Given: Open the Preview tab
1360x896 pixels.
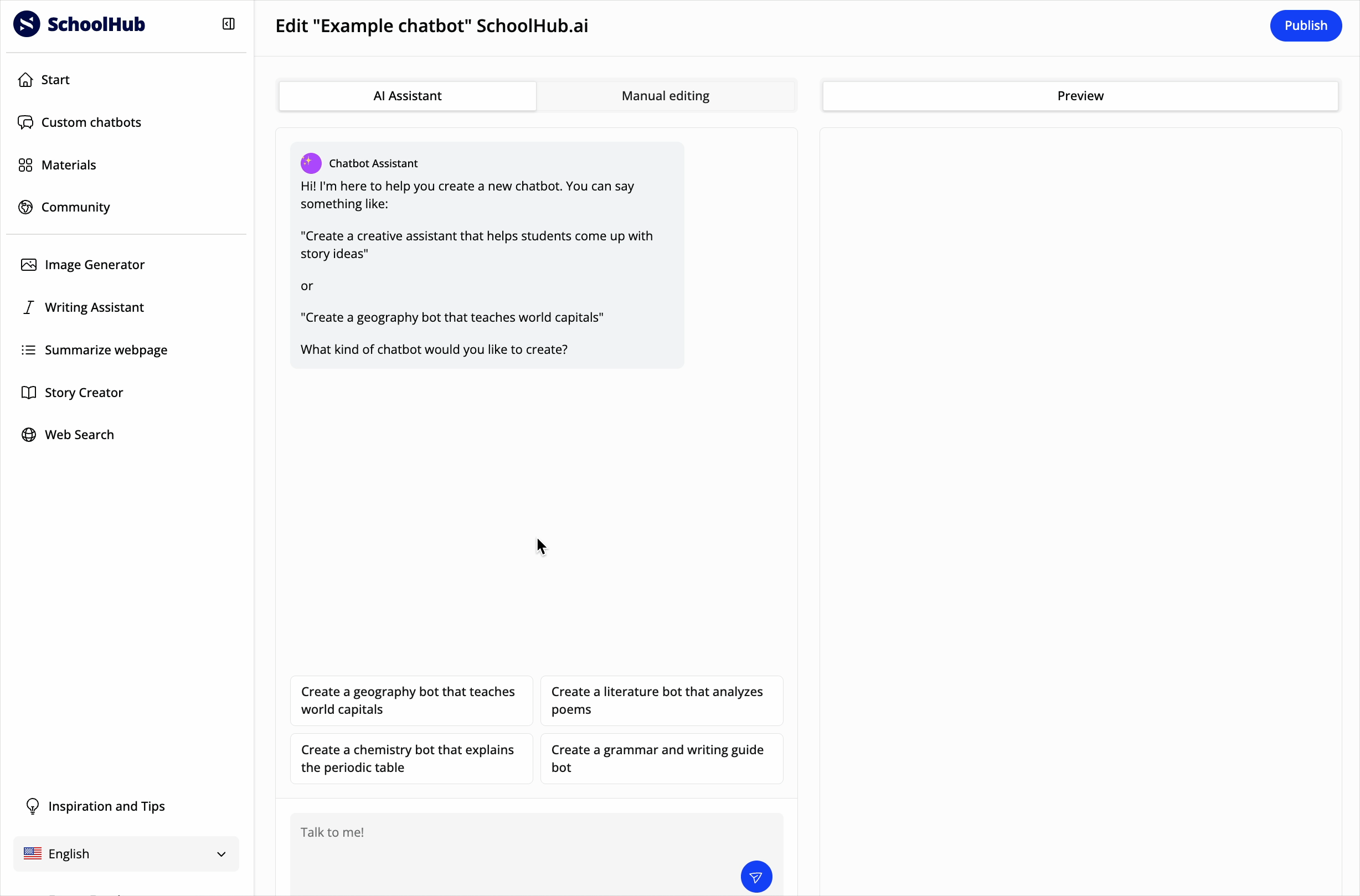Looking at the screenshot, I should click(1079, 96).
